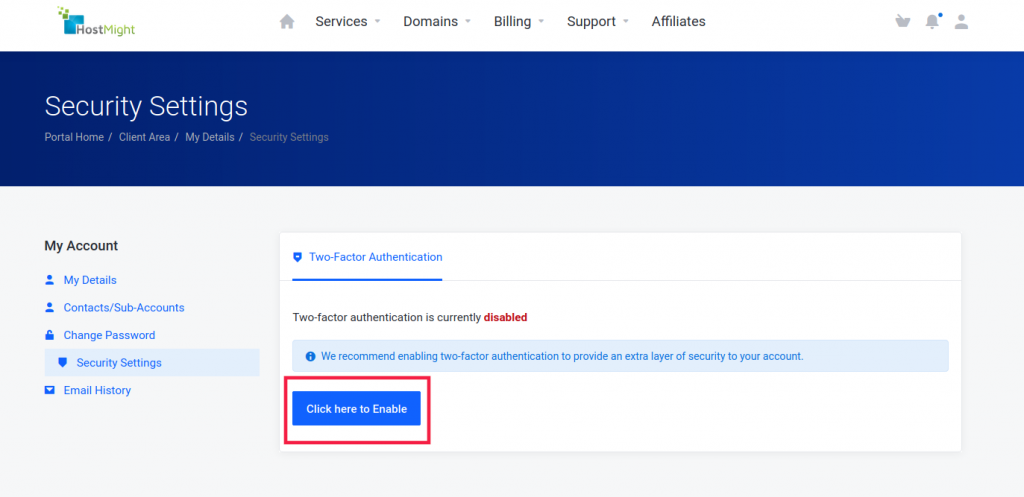Expand the Domains dropdown menu
The width and height of the screenshot is (1024, 497).
[x=437, y=22]
